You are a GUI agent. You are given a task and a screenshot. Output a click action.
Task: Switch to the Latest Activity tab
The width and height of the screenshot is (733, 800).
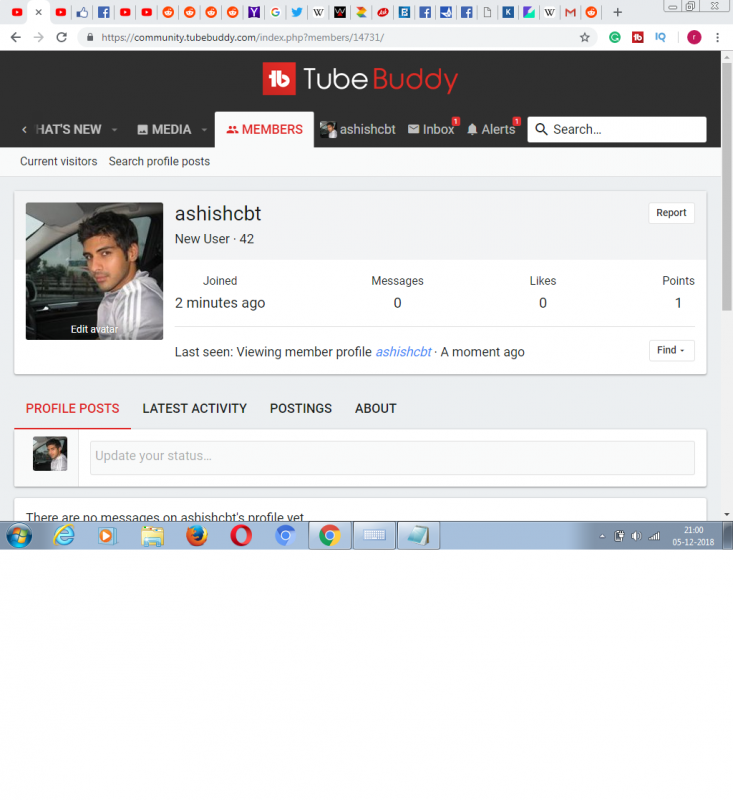click(x=194, y=408)
